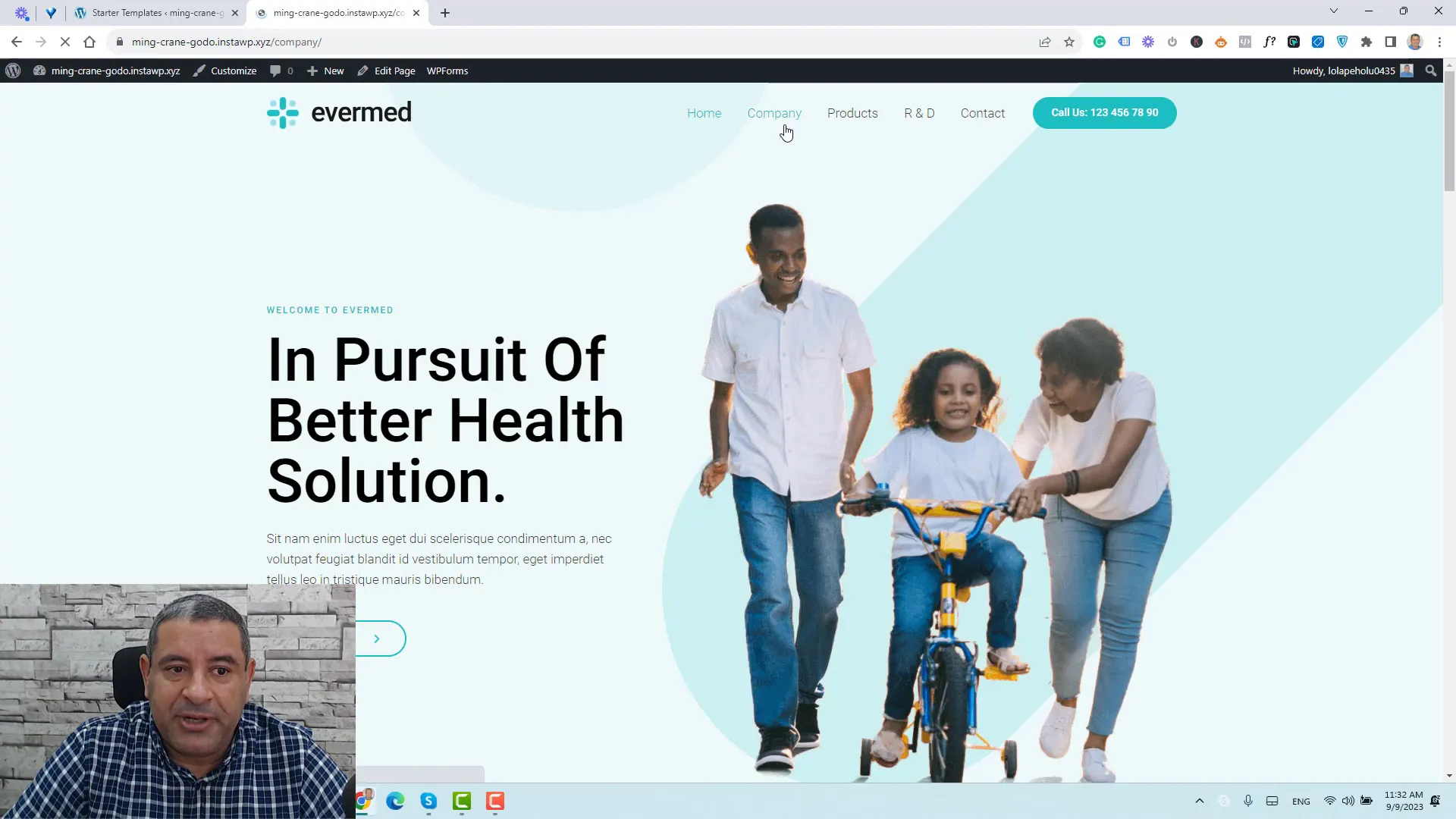Select the Home menu tab

point(704,113)
